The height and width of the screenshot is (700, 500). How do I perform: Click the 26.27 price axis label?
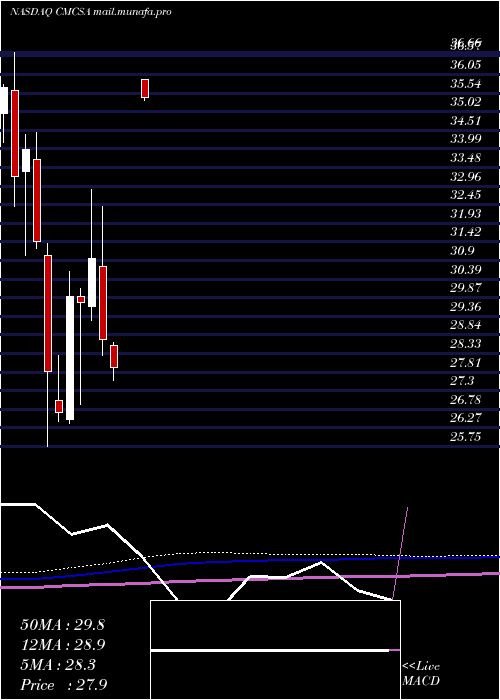point(465,417)
